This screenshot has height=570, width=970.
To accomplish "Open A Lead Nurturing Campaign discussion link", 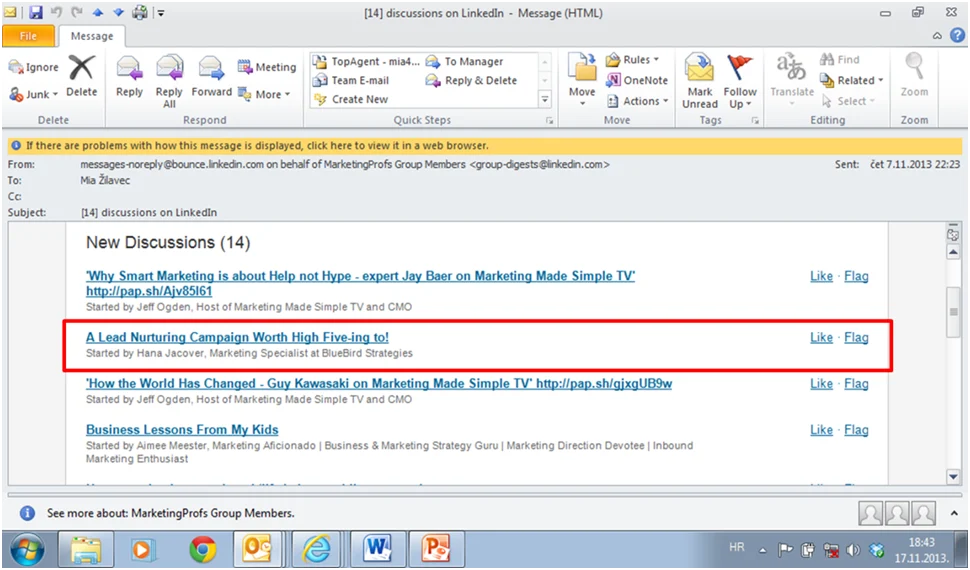I will [238, 337].
